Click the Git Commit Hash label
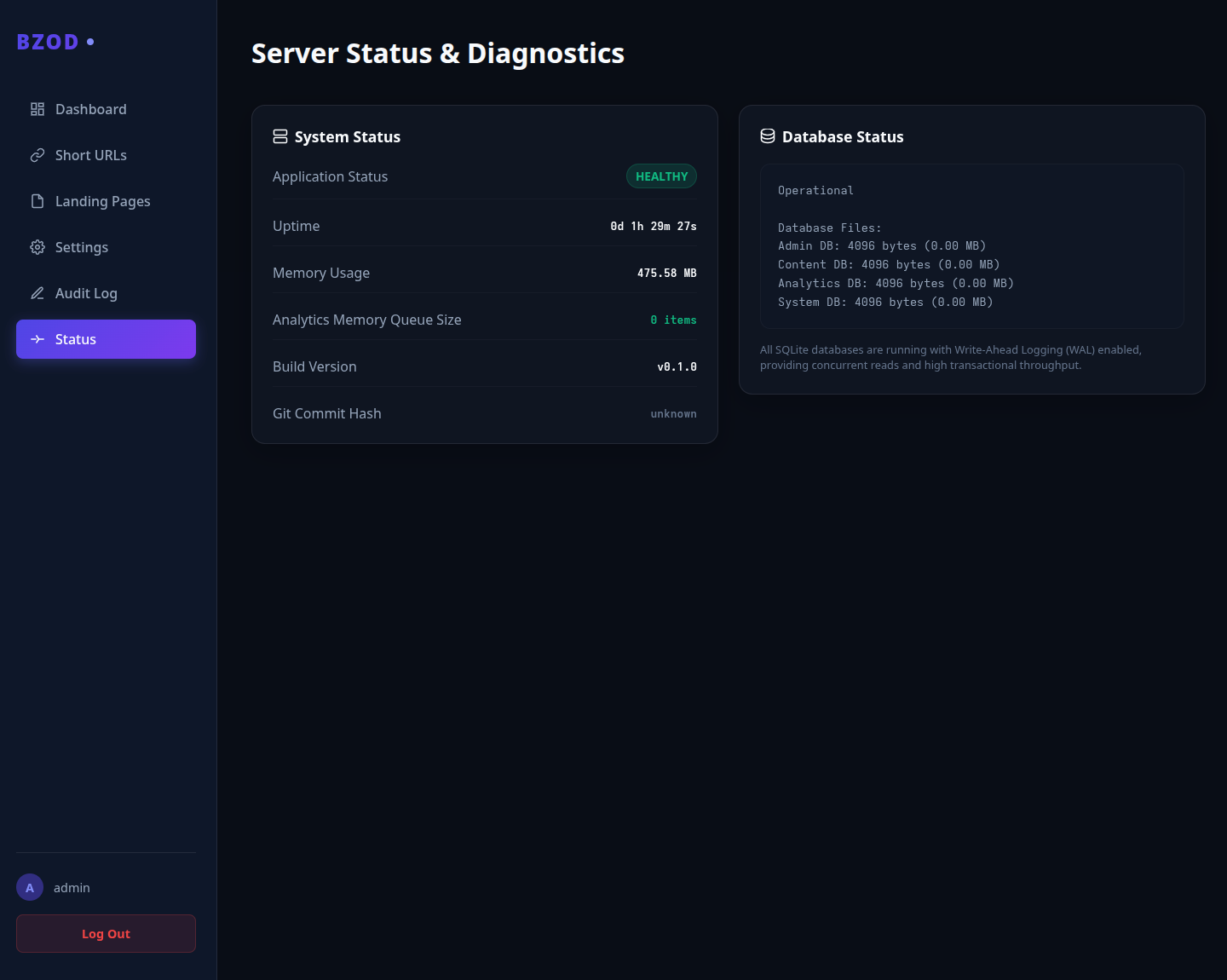The width and height of the screenshot is (1227, 980). point(326,413)
